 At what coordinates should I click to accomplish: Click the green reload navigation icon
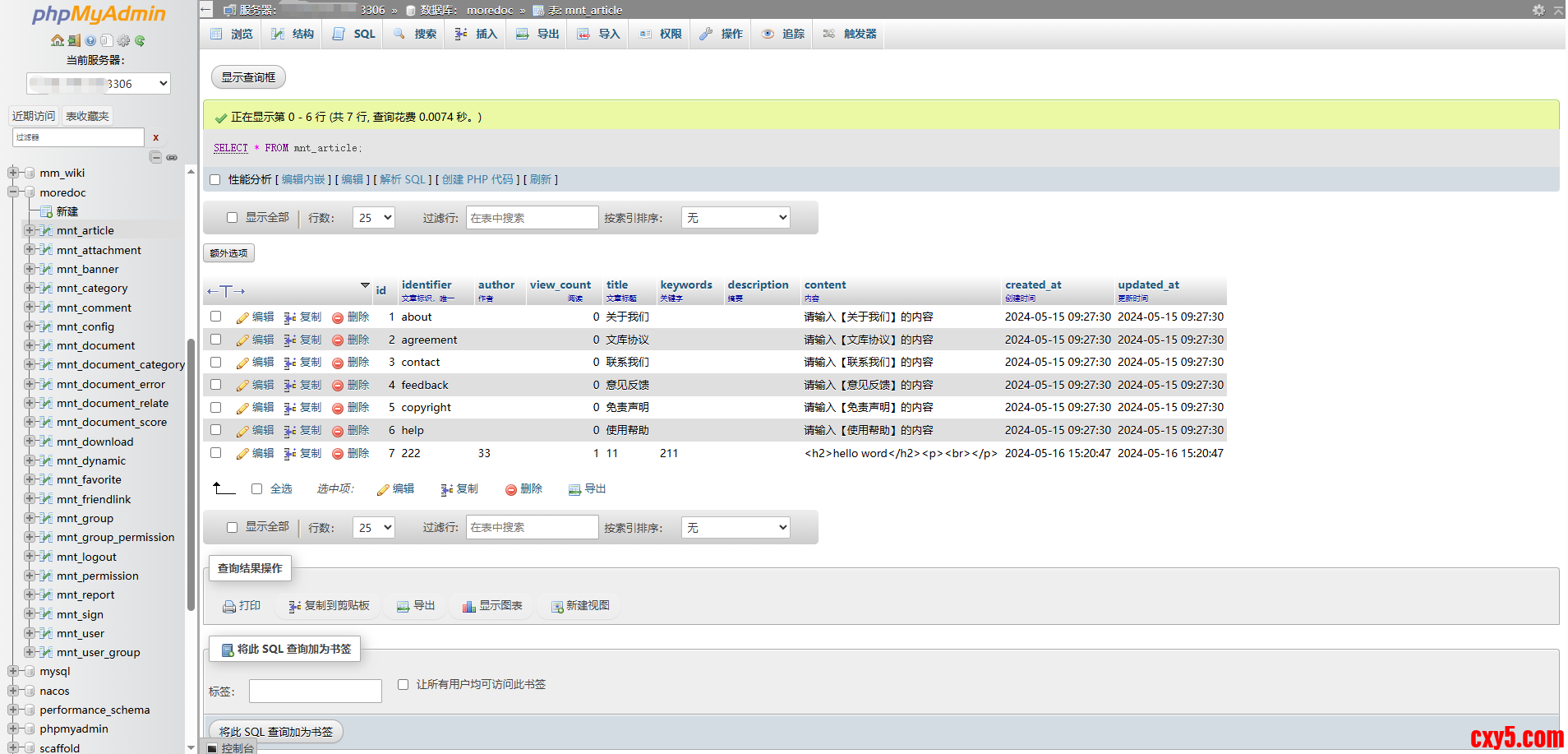tap(140, 40)
